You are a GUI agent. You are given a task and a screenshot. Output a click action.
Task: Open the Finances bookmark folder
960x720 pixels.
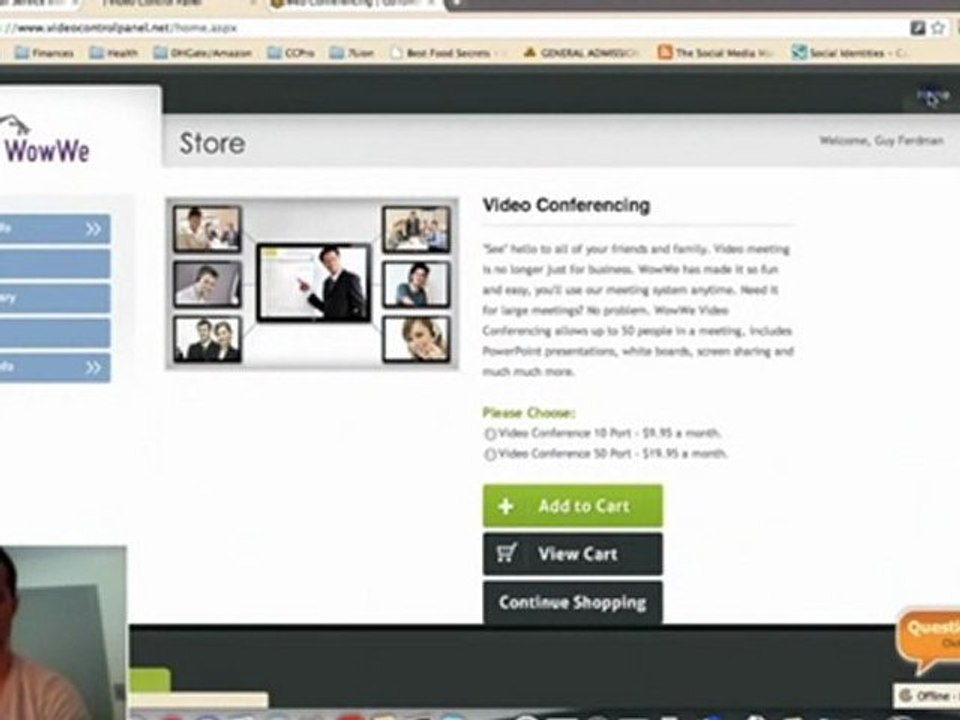pyautogui.click(x=44, y=53)
